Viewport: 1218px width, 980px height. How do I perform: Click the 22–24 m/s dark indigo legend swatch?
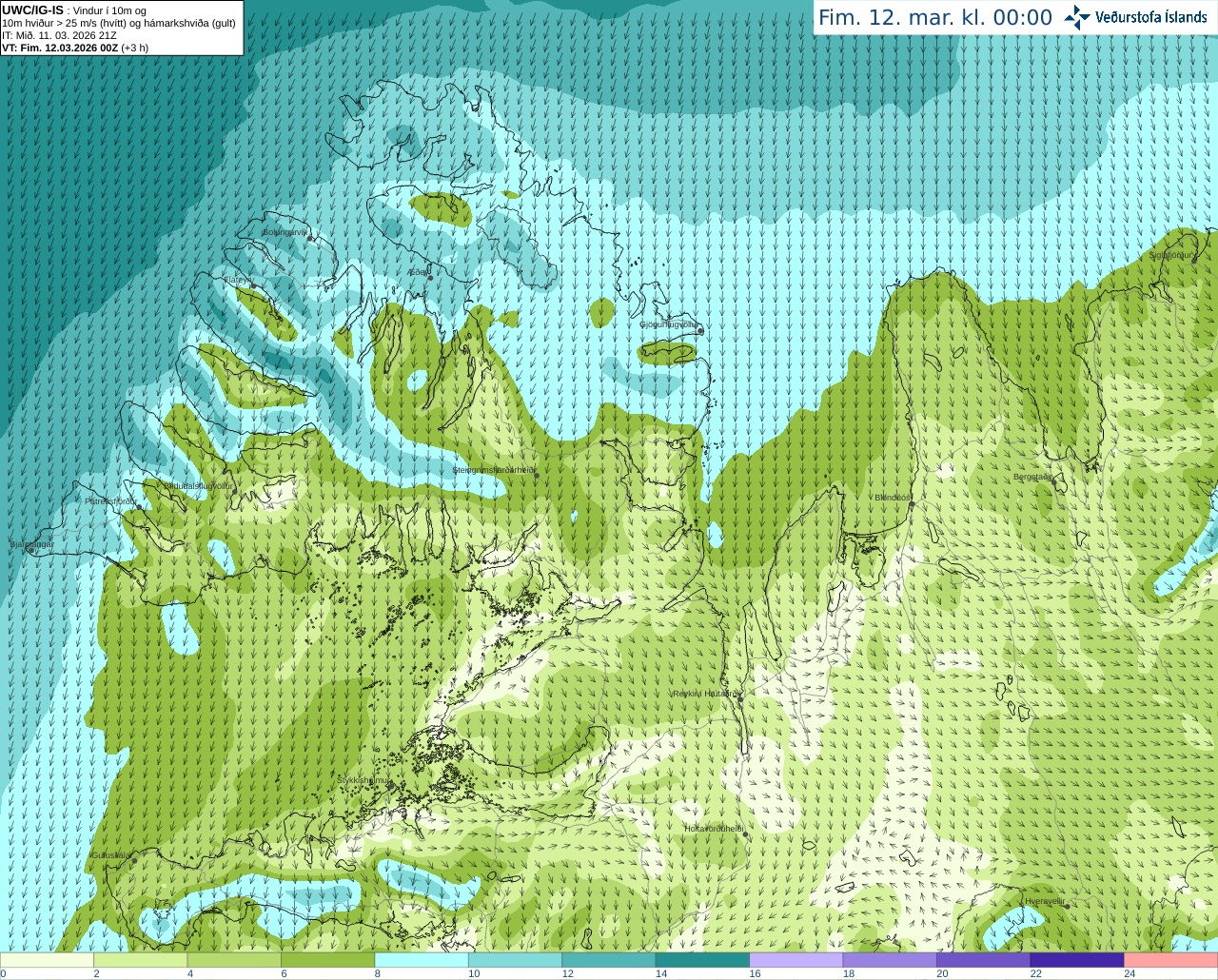[x=1077, y=960]
